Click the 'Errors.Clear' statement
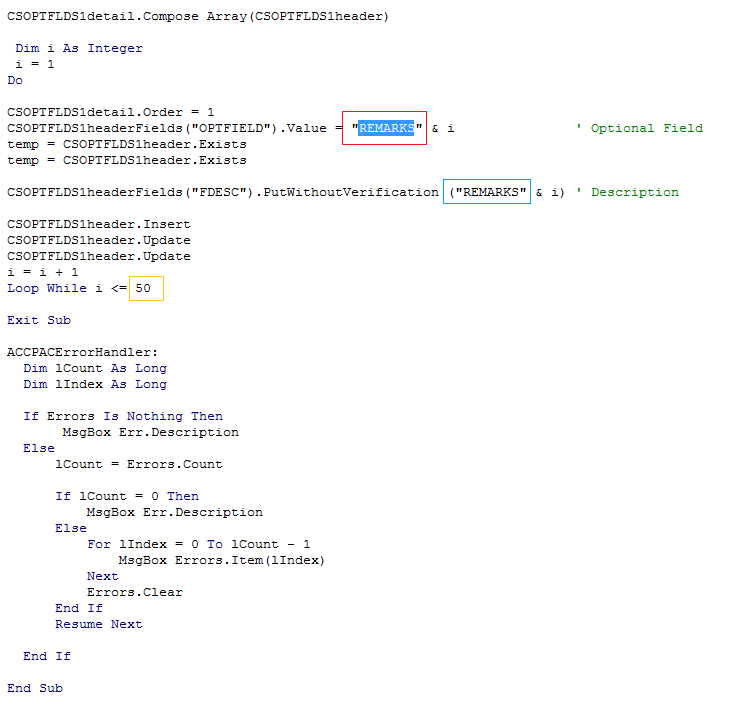 coord(134,592)
